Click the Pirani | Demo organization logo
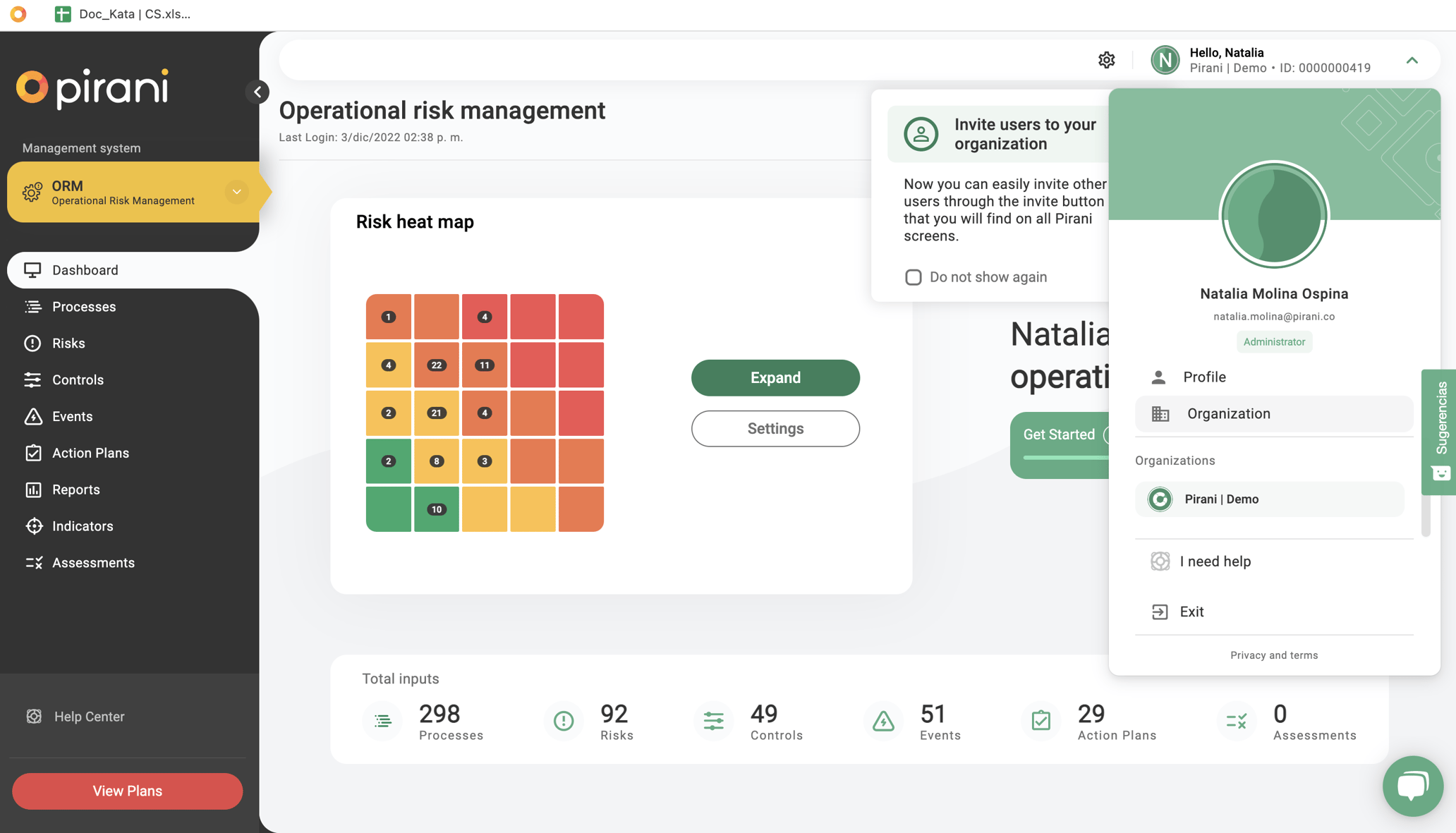1456x833 pixels. (x=1160, y=499)
